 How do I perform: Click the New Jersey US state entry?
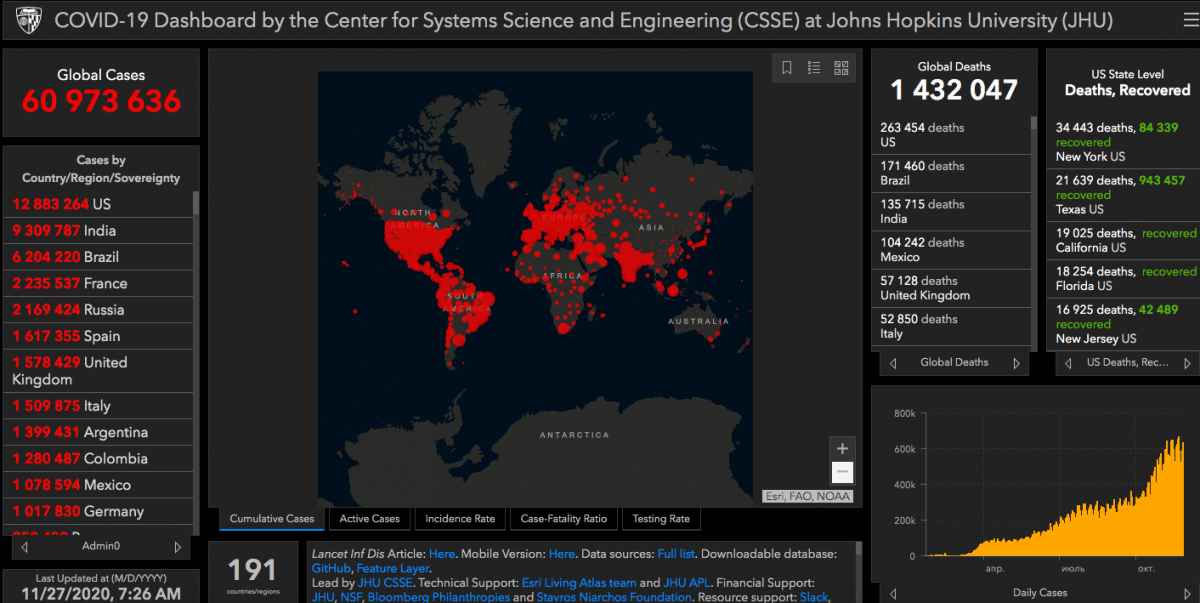[1122, 324]
